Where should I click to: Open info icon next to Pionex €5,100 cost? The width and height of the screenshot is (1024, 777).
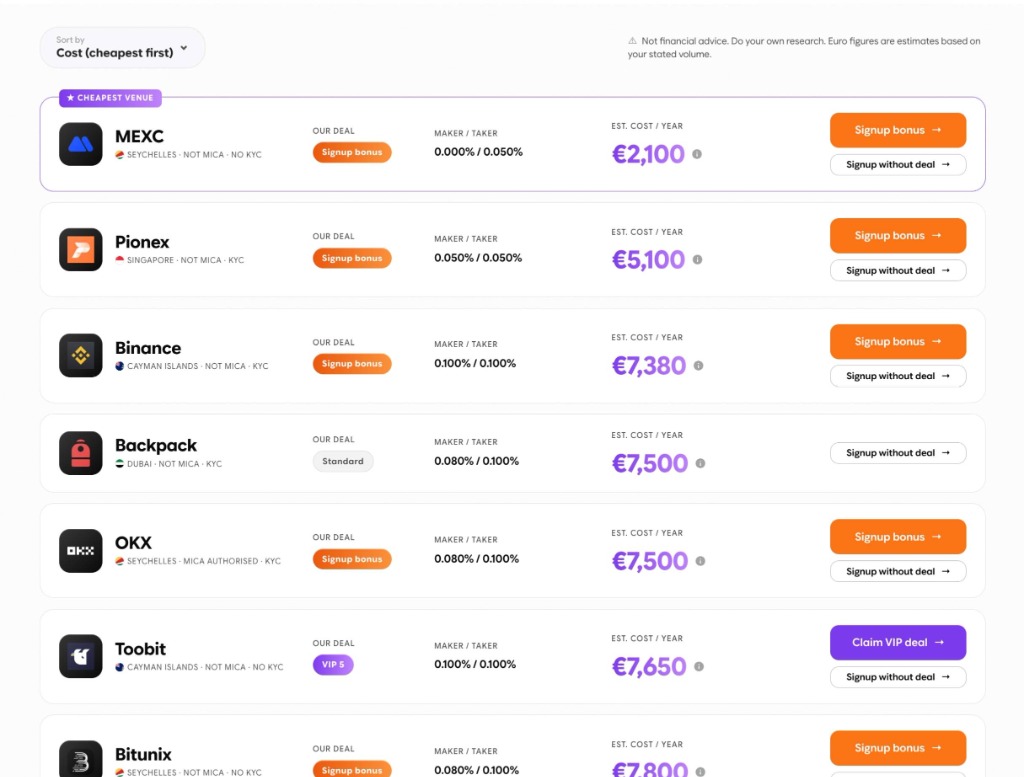tap(697, 259)
